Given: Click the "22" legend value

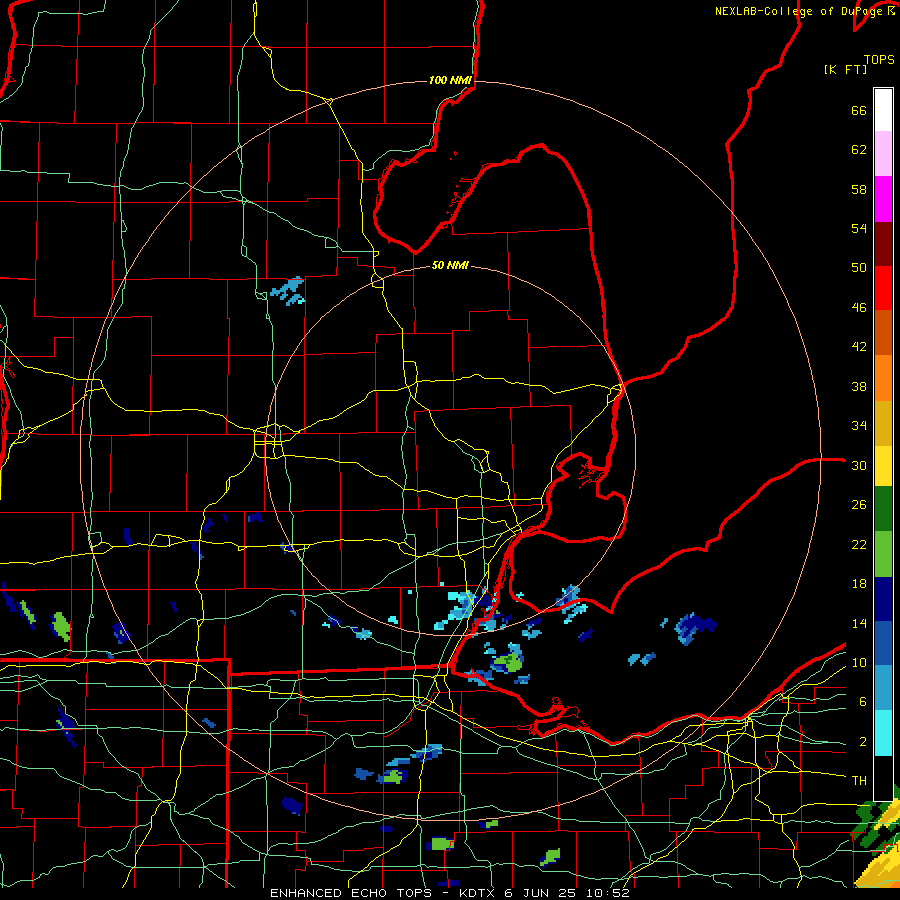Looking at the screenshot, I should 859,544.
